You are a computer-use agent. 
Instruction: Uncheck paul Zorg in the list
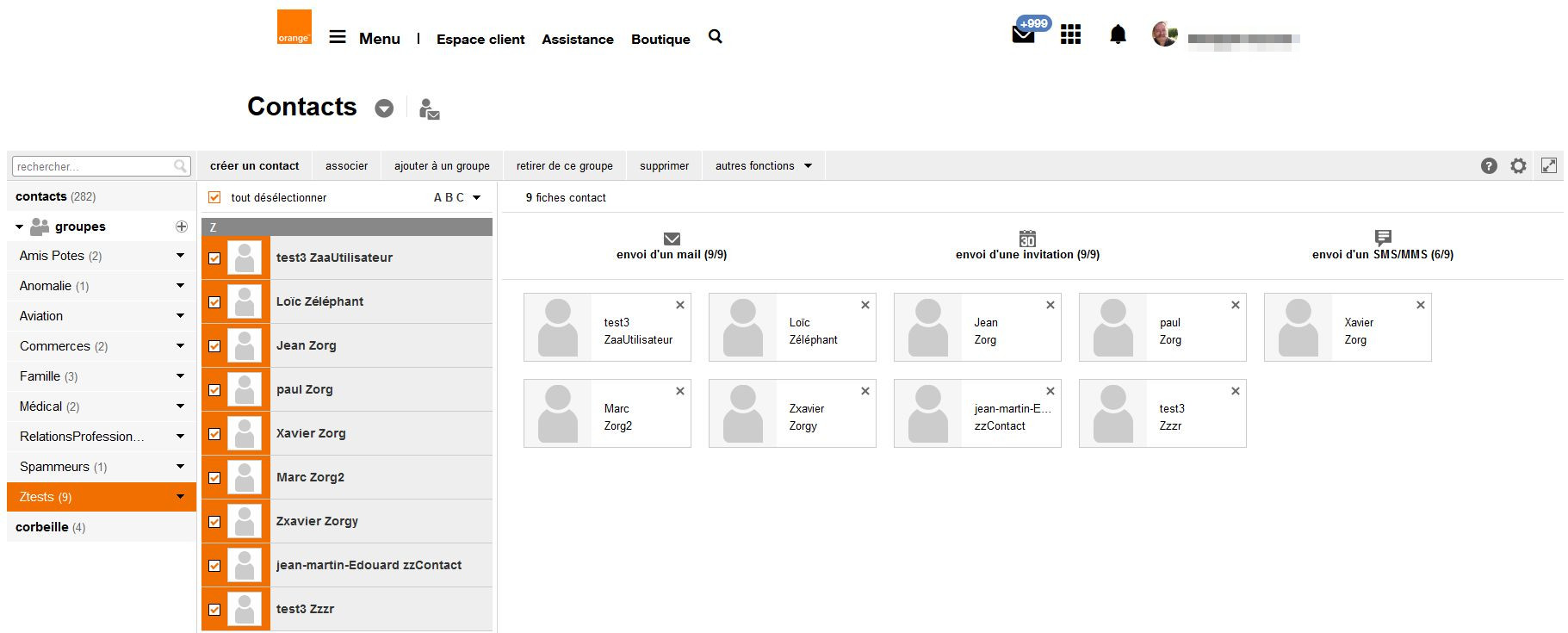coord(214,389)
